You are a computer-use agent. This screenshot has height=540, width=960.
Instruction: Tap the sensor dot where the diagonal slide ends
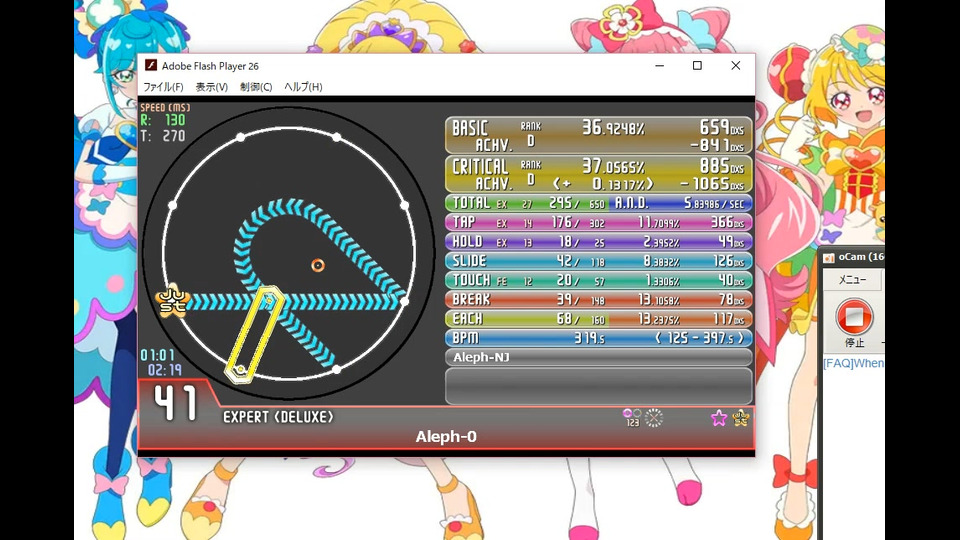pyautogui.click(x=337, y=369)
